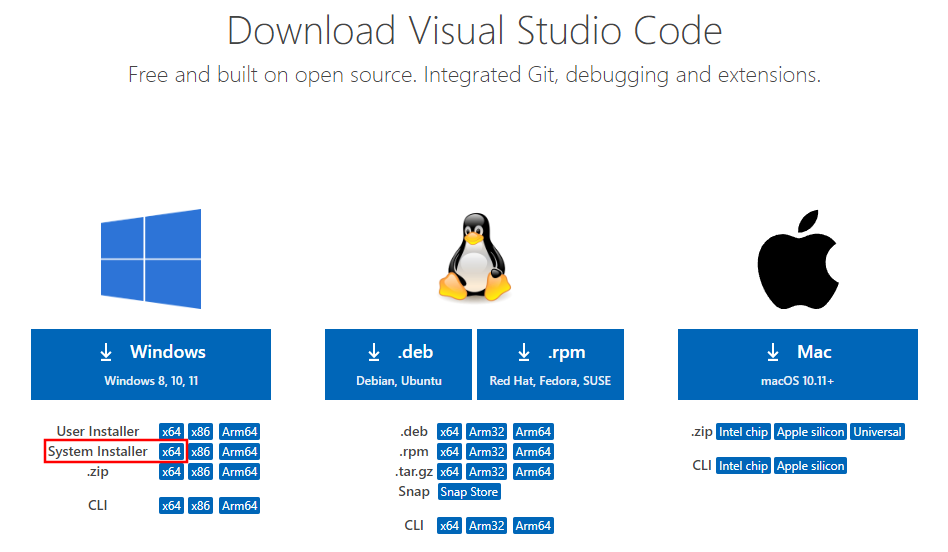948x552 pixels.
Task: Download the Windows 8, 10, 11 installer
Action: coord(151,365)
